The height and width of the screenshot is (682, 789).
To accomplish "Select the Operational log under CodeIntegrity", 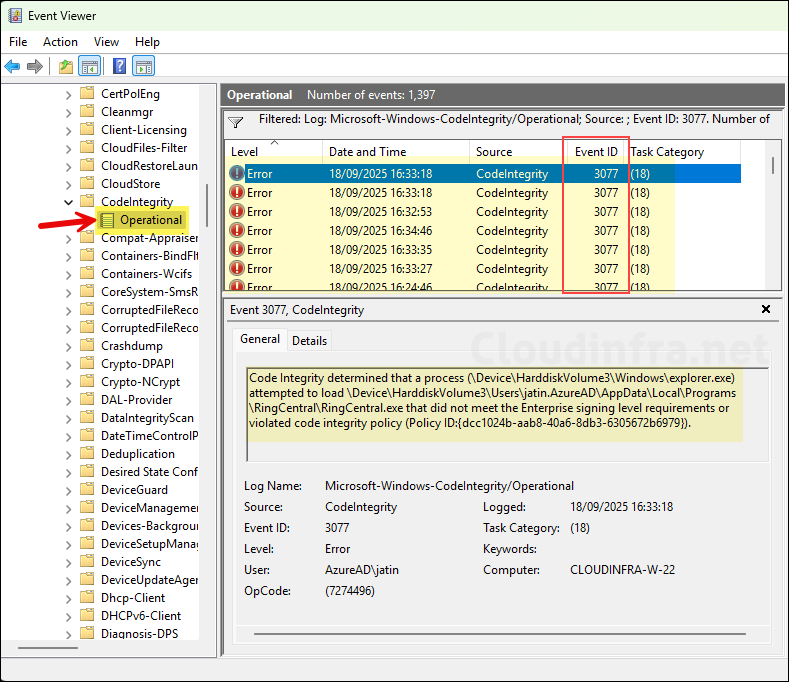I will [x=150, y=220].
